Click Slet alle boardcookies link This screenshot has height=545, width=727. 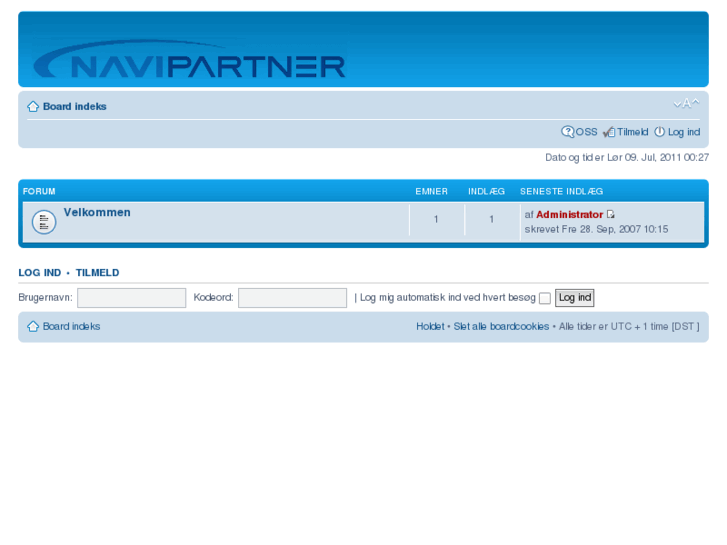point(501,327)
